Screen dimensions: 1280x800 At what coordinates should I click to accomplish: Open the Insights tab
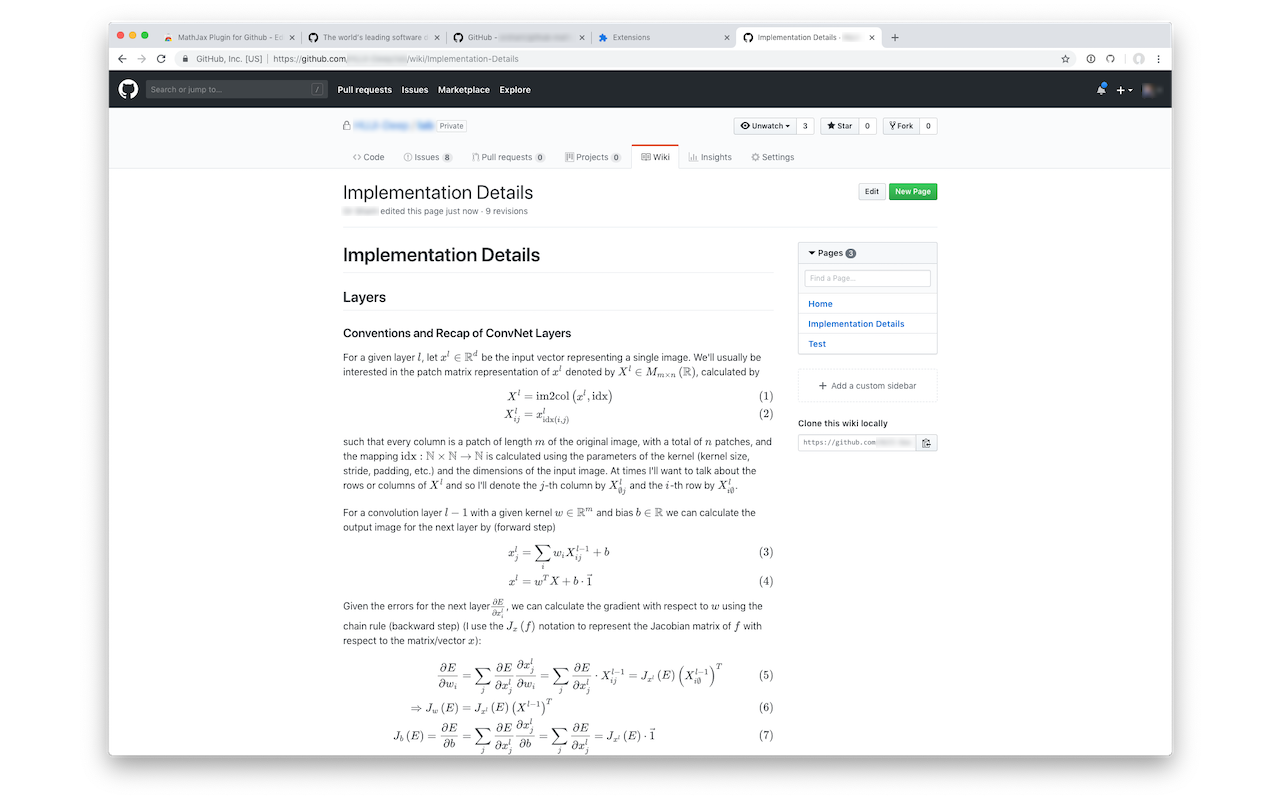(710, 157)
